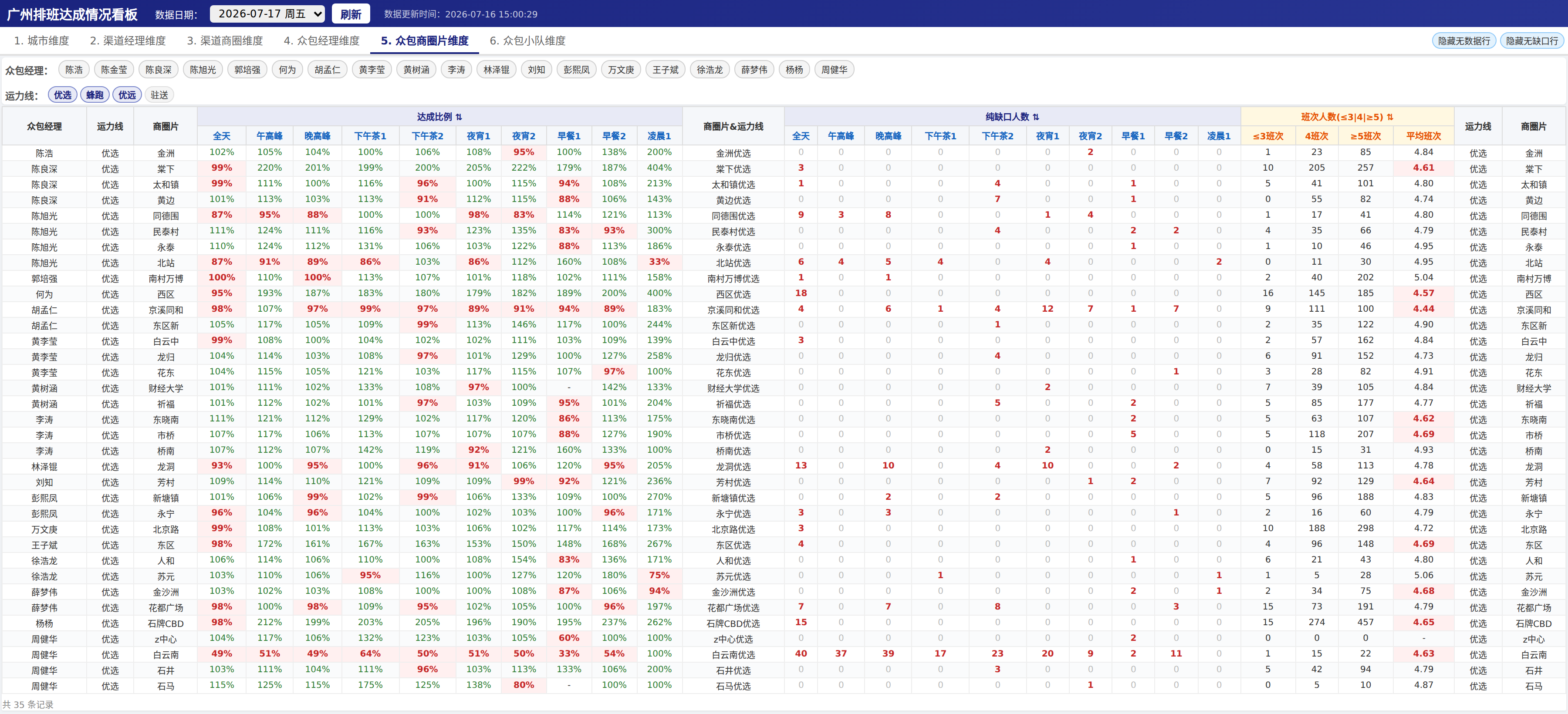Open 3. 渠道商圈维度 tab
Image resolution: width=1568 pixels, height=714 pixels.
225,41
